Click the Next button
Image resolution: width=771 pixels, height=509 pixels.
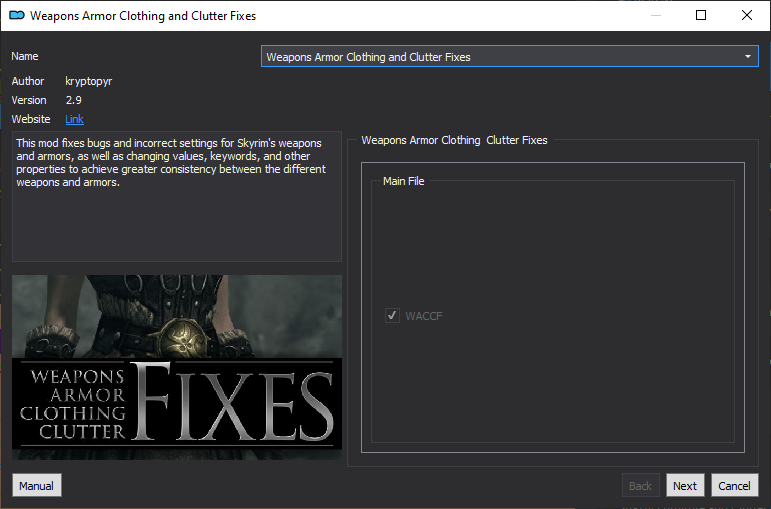(685, 485)
